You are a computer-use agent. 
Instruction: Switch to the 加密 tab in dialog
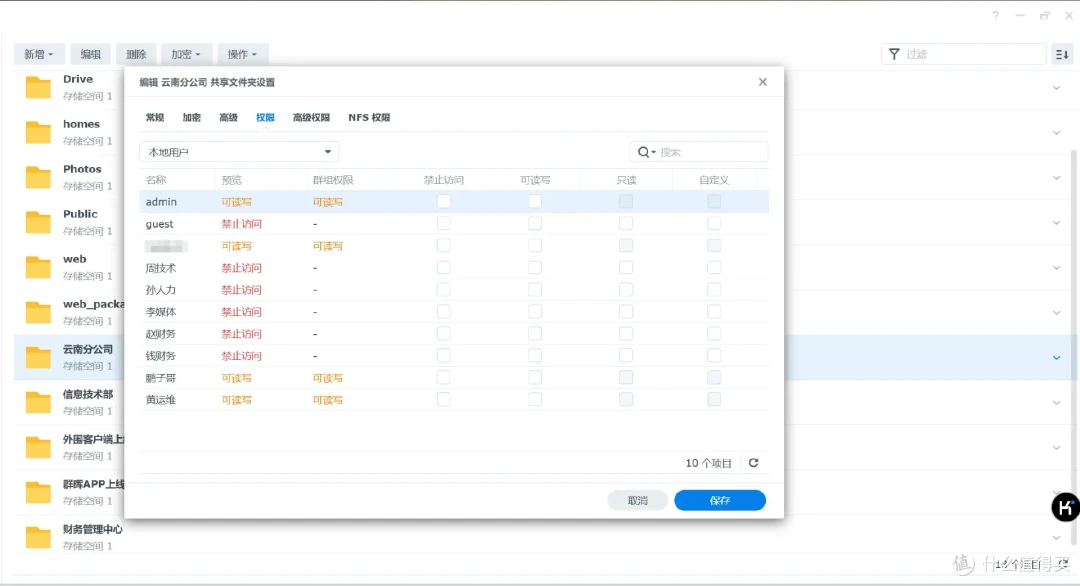coord(191,118)
